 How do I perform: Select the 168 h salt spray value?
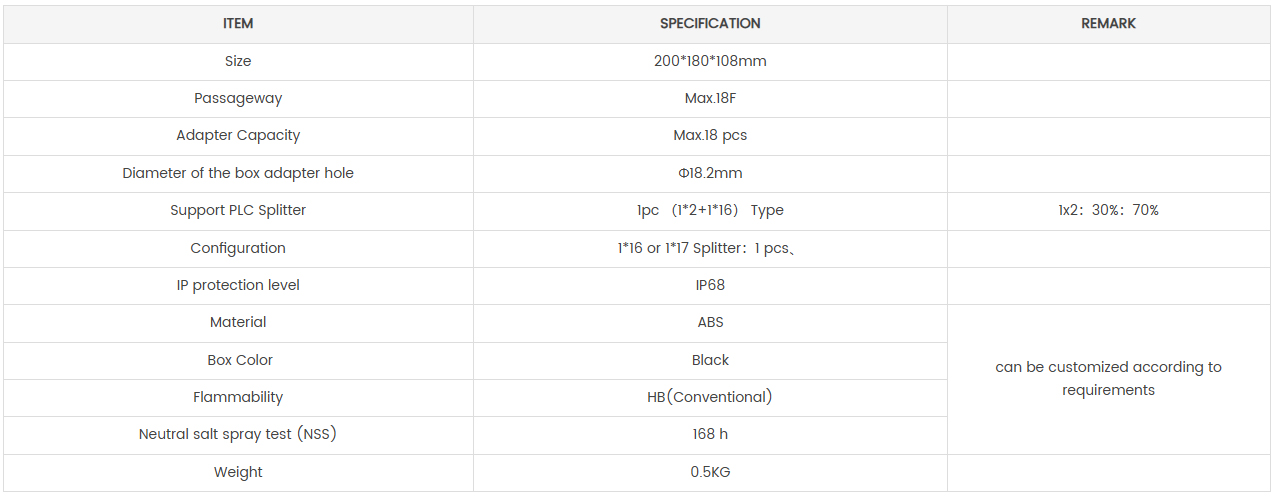(710, 434)
